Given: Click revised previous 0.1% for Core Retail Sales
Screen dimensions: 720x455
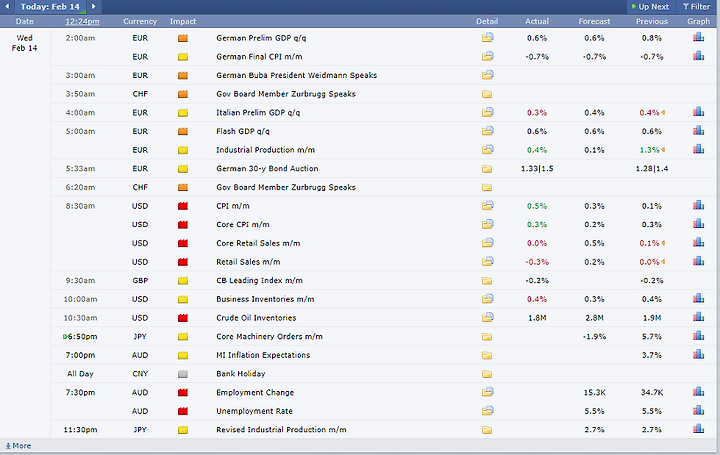Looking at the screenshot, I should (649, 243).
